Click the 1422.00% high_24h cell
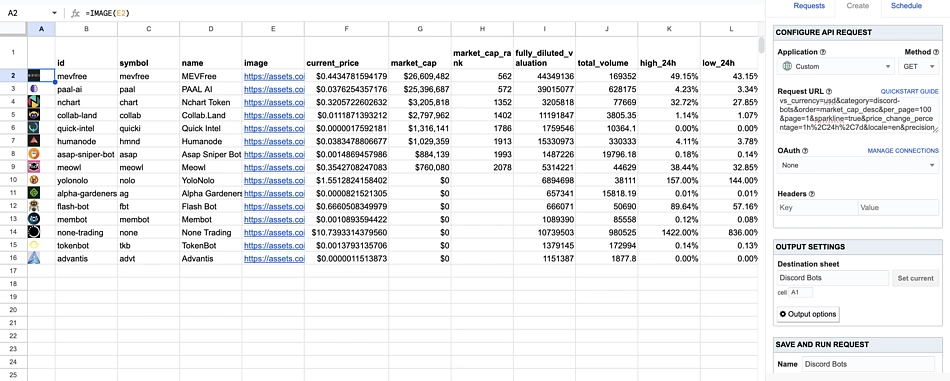Image resolution: width=950 pixels, height=381 pixels. [669, 232]
